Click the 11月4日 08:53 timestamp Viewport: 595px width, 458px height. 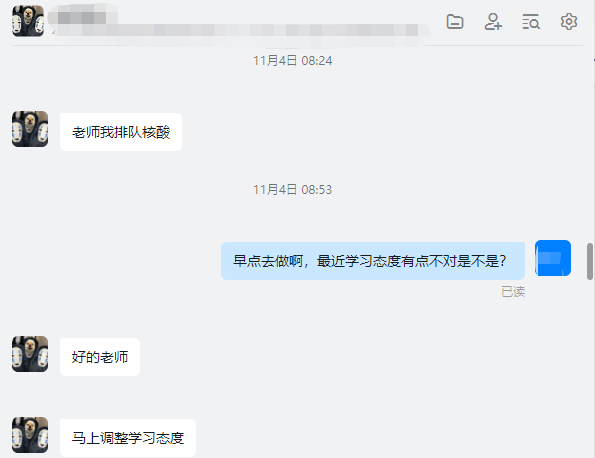pos(293,189)
